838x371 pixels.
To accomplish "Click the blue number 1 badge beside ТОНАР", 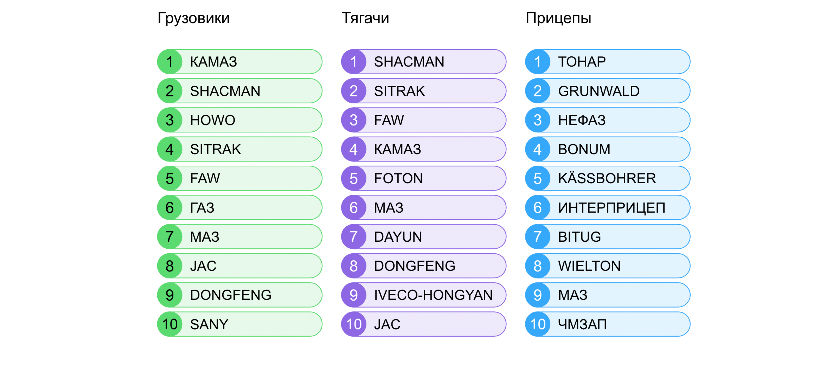I will (x=537, y=62).
